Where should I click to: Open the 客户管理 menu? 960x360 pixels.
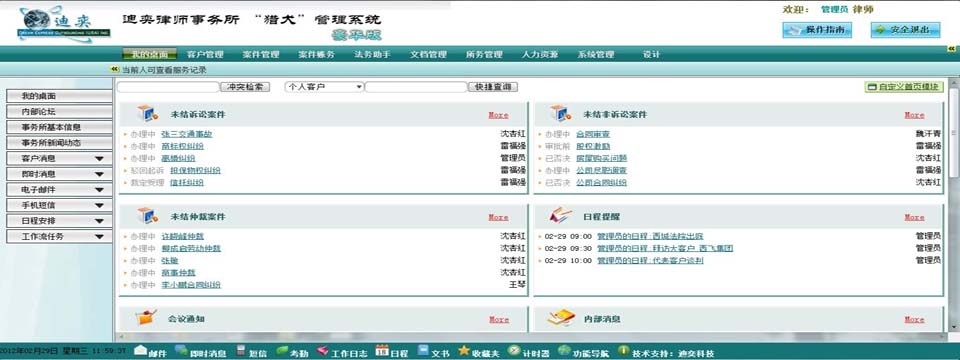pyautogui.click(x=205, y=54)
